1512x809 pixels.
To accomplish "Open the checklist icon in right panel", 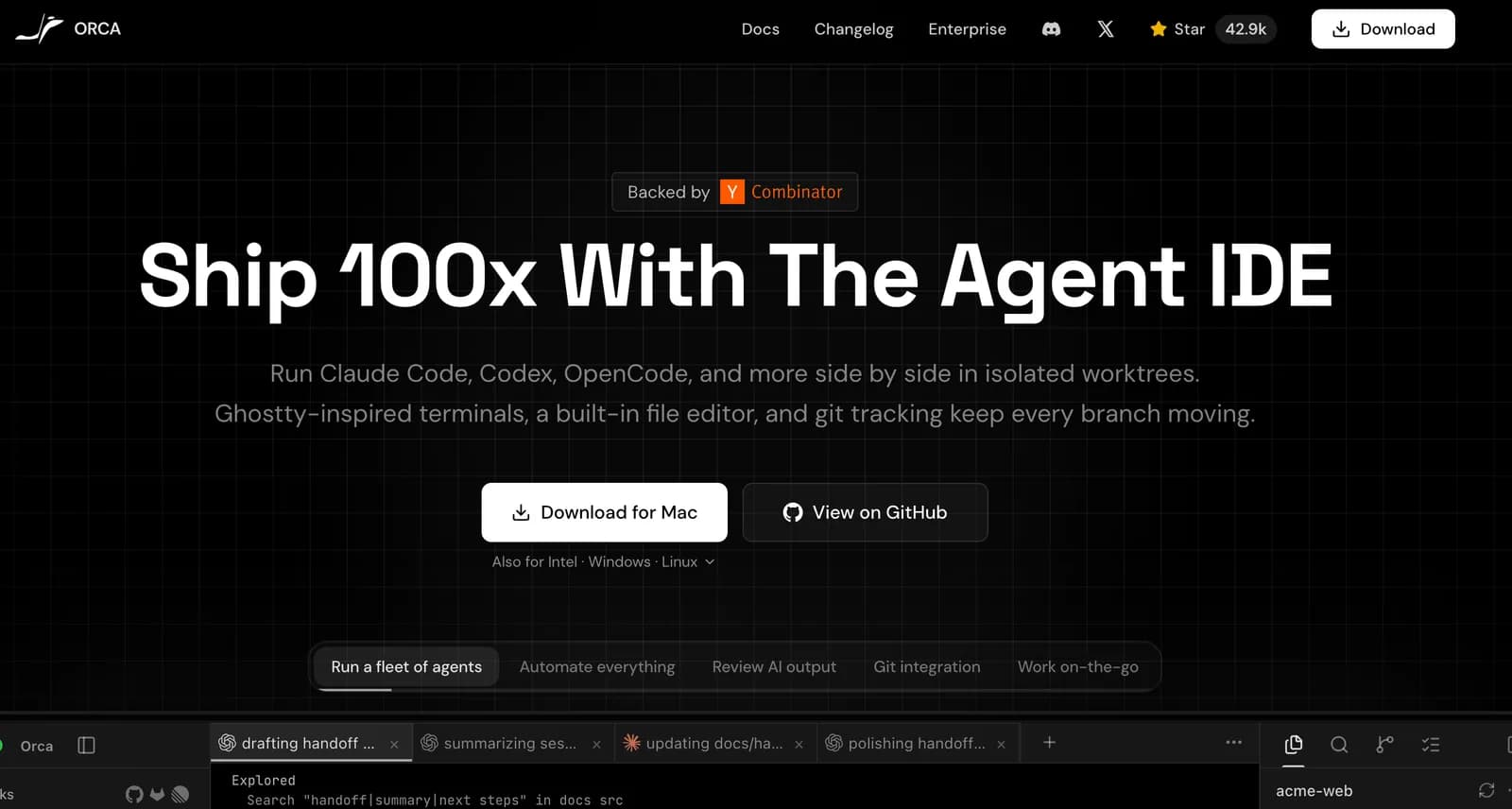I will [x=1431, y=745].
